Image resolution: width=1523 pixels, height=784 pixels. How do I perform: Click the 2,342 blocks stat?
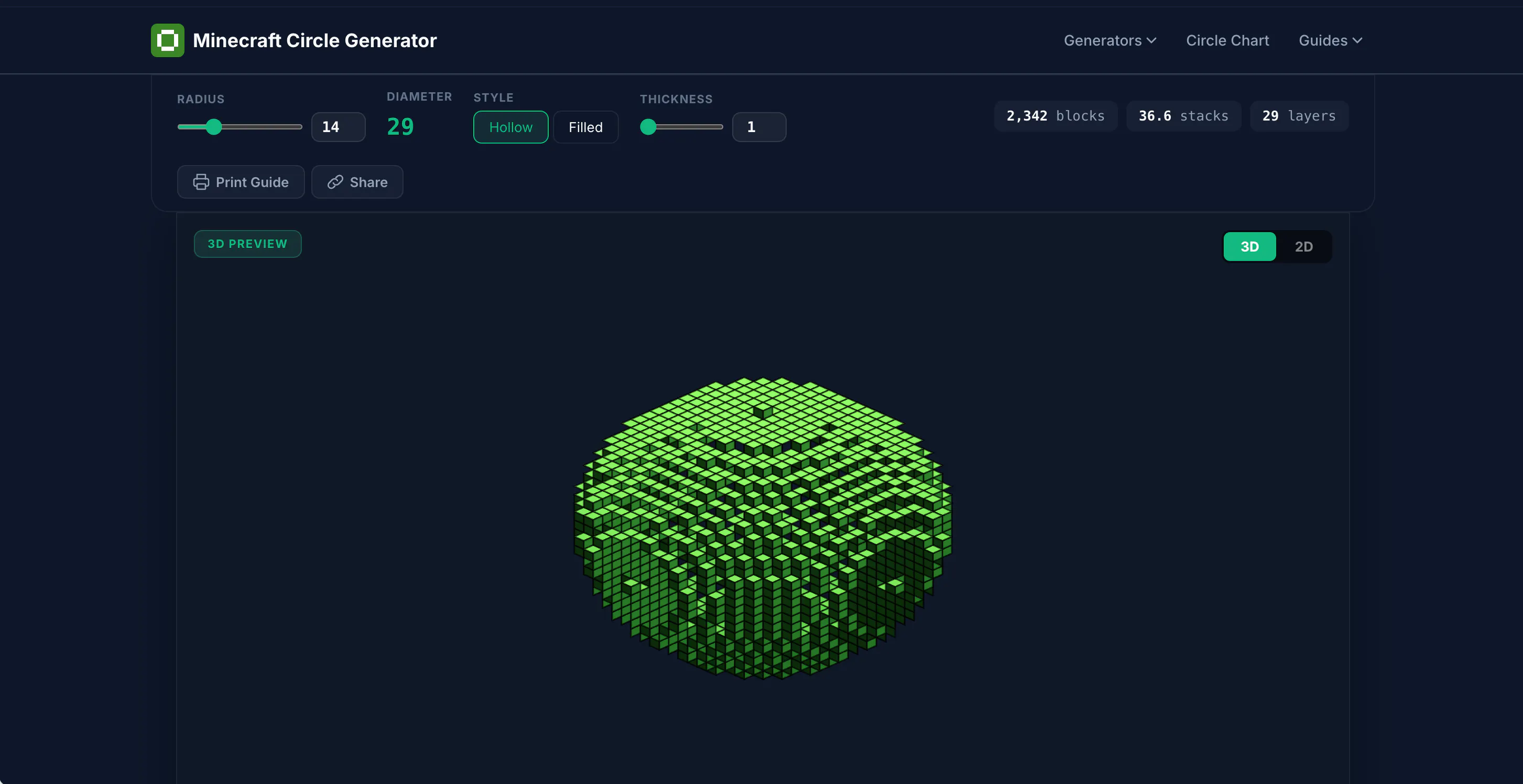coord(1056,116)
